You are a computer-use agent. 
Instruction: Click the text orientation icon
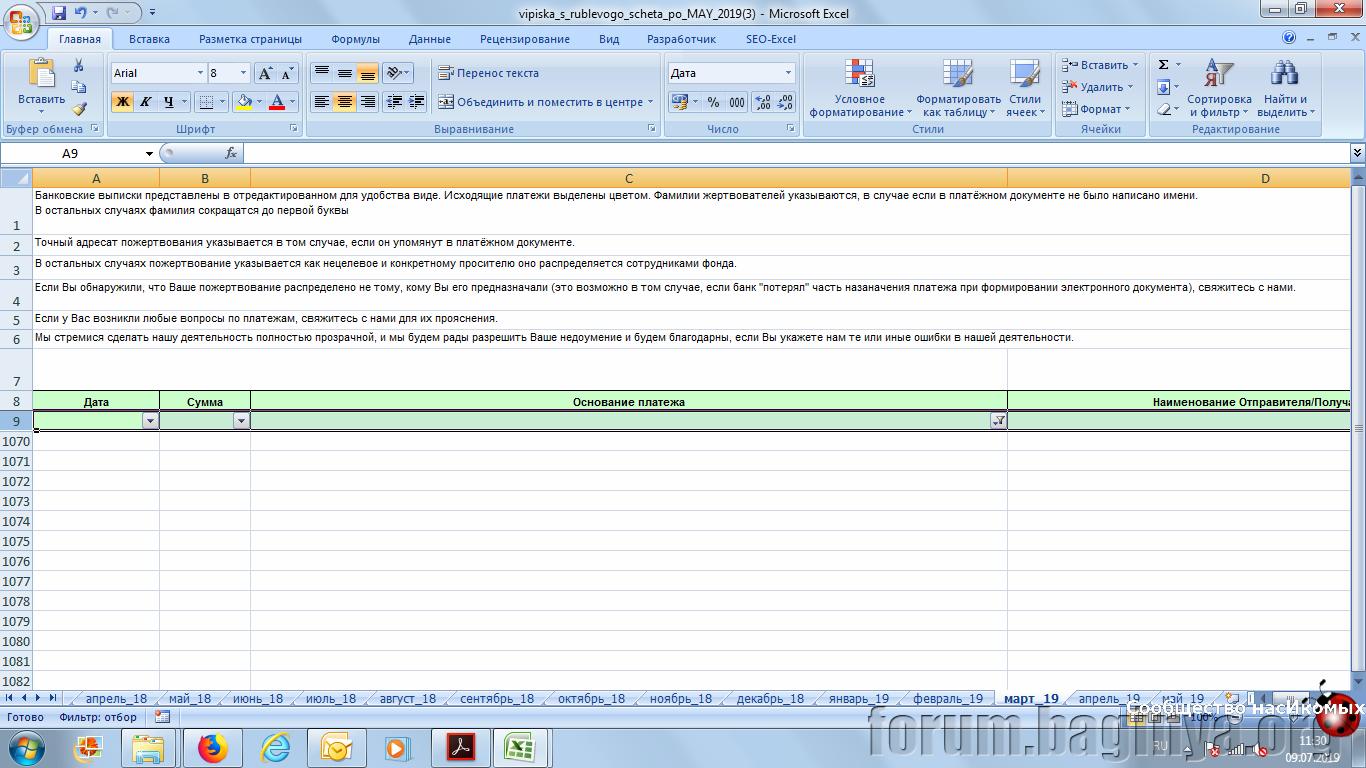394,73
